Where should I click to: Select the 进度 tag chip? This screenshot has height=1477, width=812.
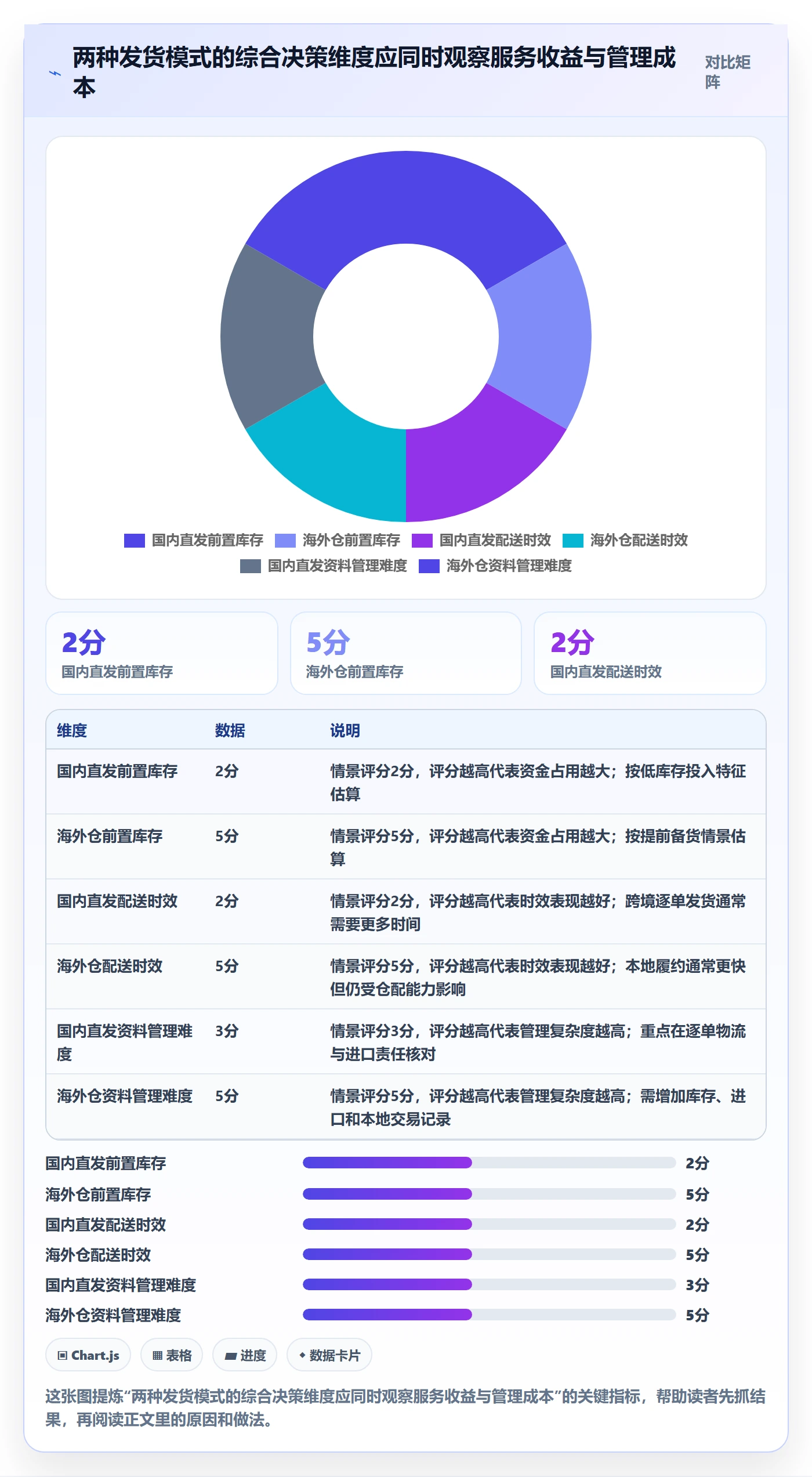pos(245,1355)
